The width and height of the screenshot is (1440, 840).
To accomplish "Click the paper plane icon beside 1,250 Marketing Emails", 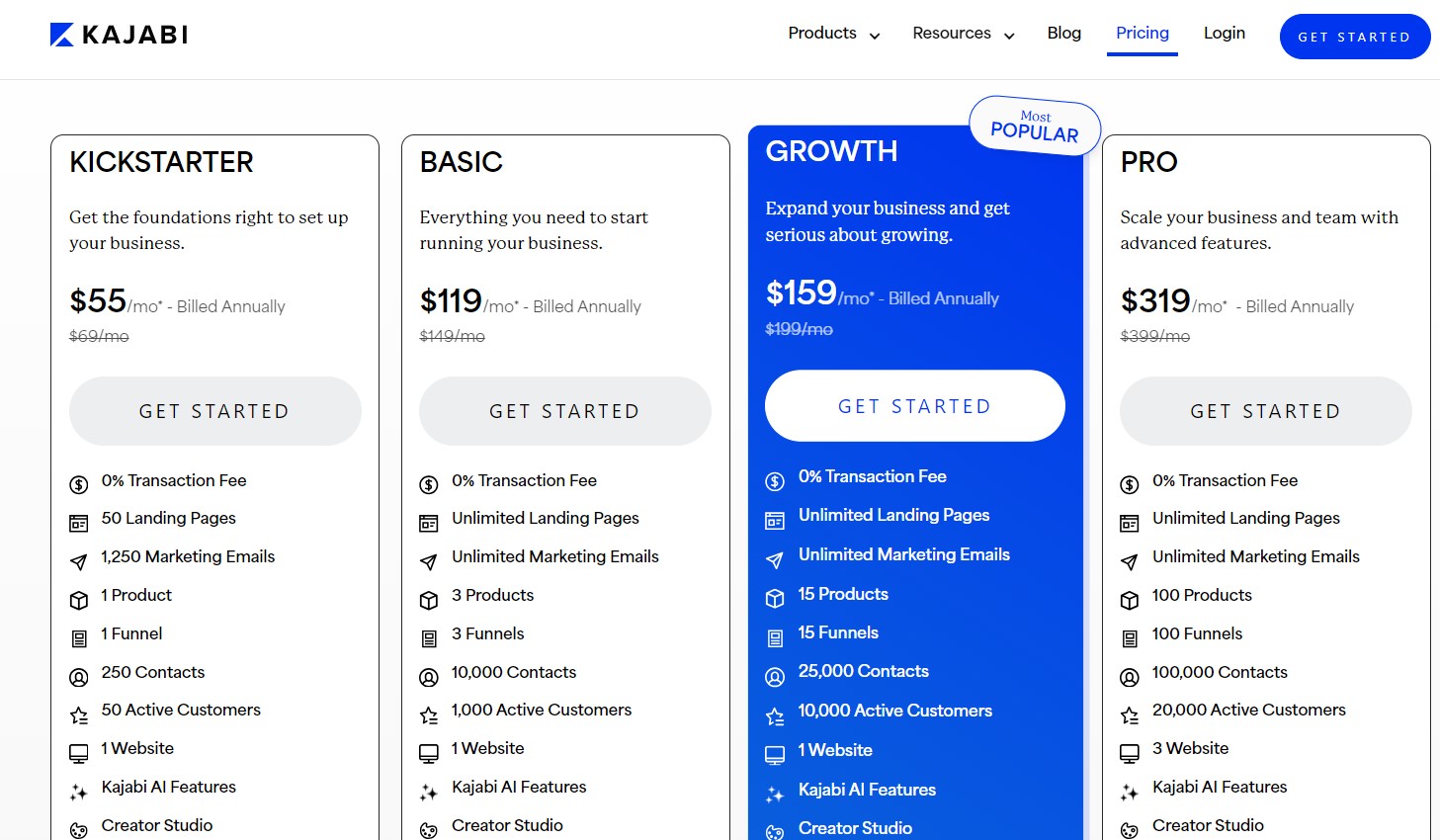I will 79,561.
